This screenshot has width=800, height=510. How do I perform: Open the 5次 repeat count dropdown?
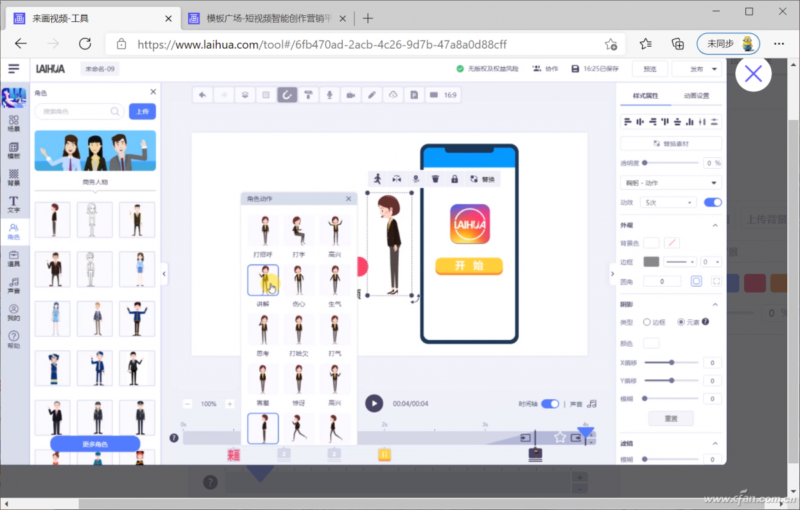[x=670, y=202]
